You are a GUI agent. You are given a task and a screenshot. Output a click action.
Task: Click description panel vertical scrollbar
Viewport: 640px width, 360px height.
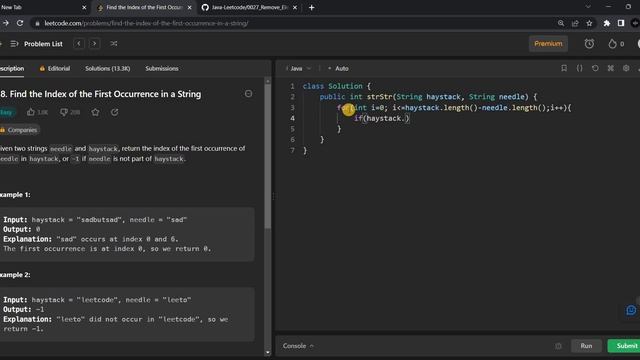pos(268,157)
